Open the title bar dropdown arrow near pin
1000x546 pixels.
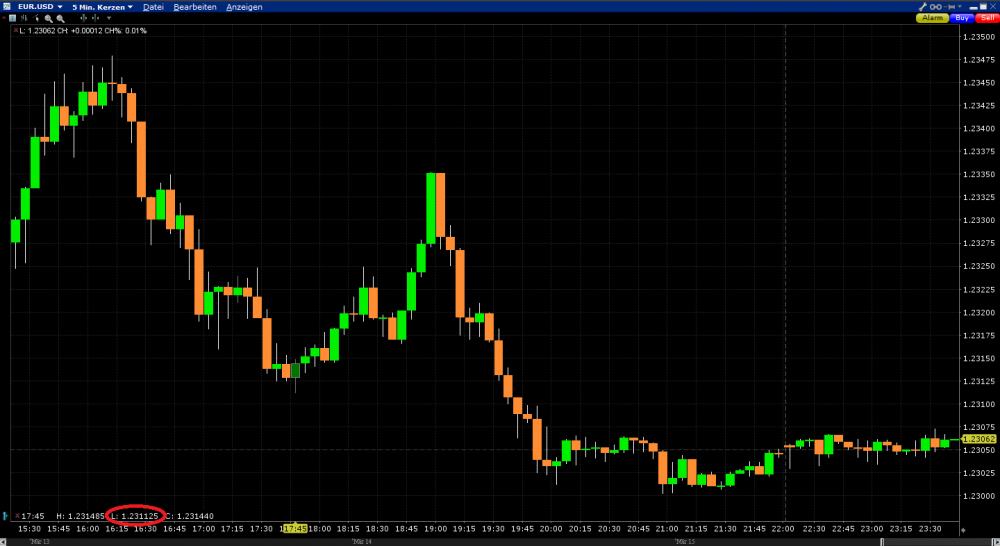tap(960, 6)
